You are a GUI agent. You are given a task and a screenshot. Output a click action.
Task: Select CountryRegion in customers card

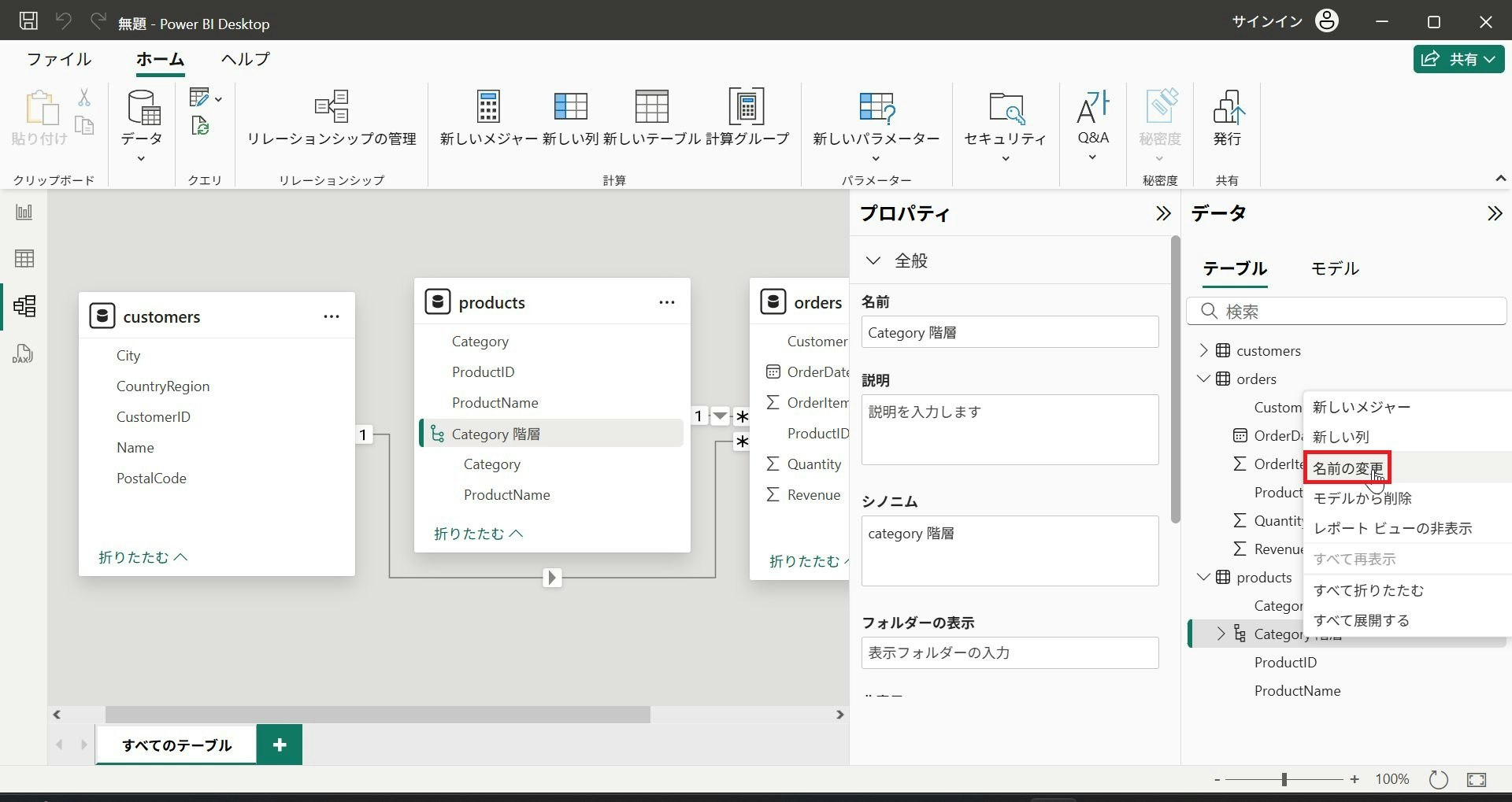pos(163,386)
